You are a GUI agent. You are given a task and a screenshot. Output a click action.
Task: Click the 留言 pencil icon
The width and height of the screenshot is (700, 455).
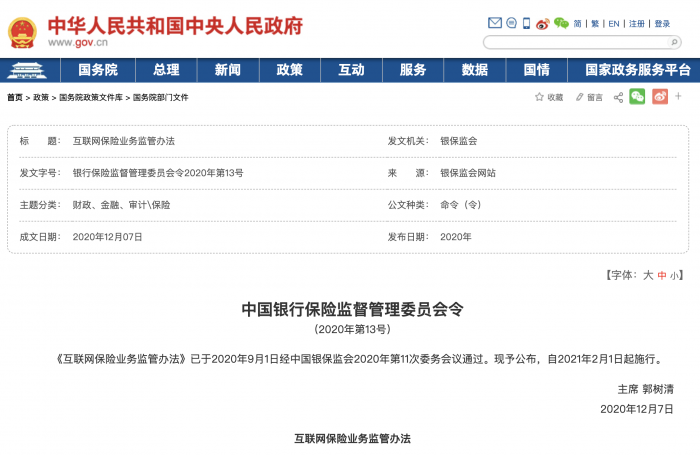[x=579, y=97]
